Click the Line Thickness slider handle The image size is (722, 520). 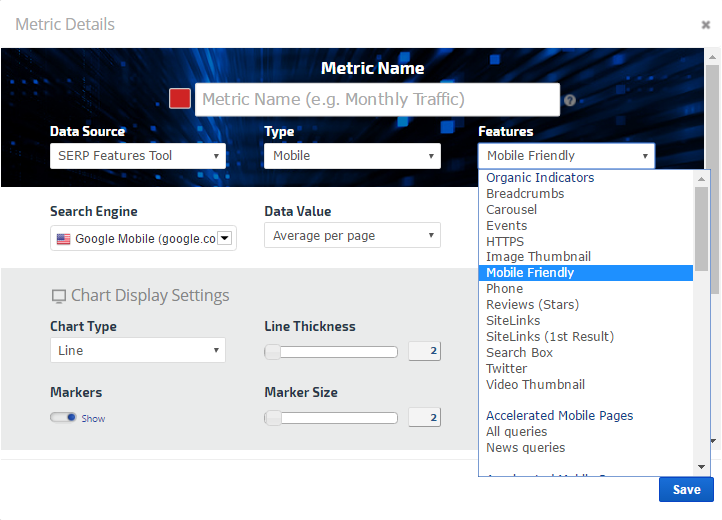(272, 352)
